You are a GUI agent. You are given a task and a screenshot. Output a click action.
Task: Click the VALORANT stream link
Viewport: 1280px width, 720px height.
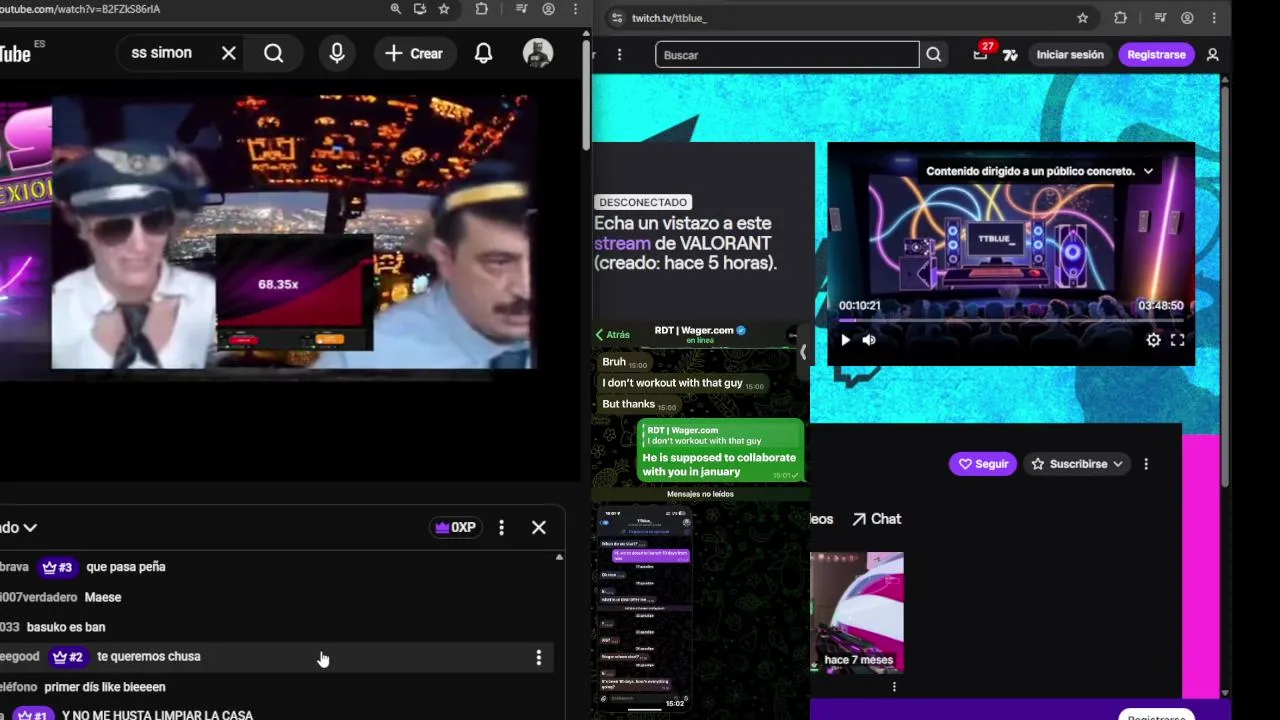click(x=623, y=243)
